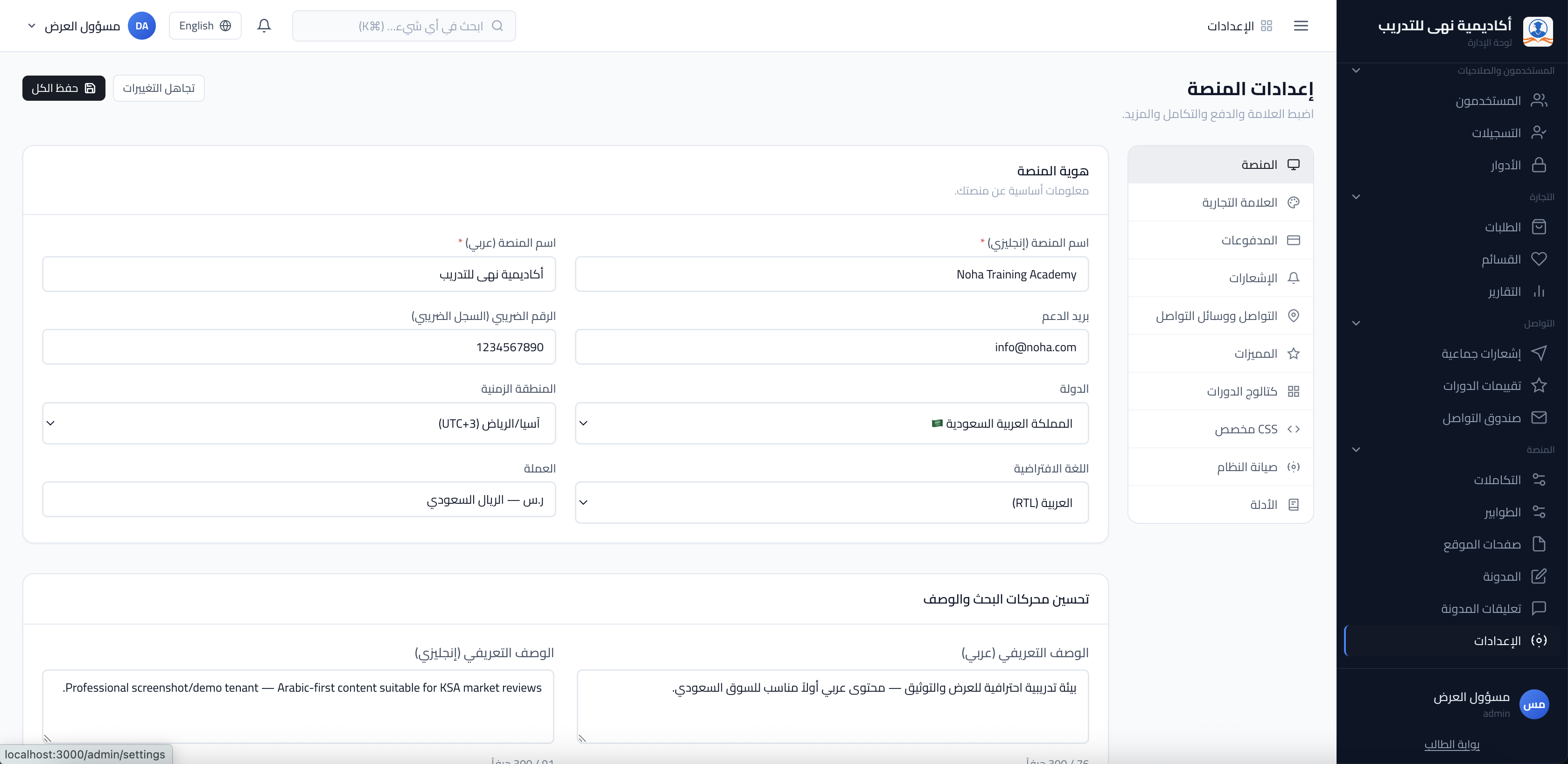Image resolution: width=1568 pixels, height=764 pixels.
Task: Click the send icon beside إشعارات جماعية
Action: point(1539,353)
